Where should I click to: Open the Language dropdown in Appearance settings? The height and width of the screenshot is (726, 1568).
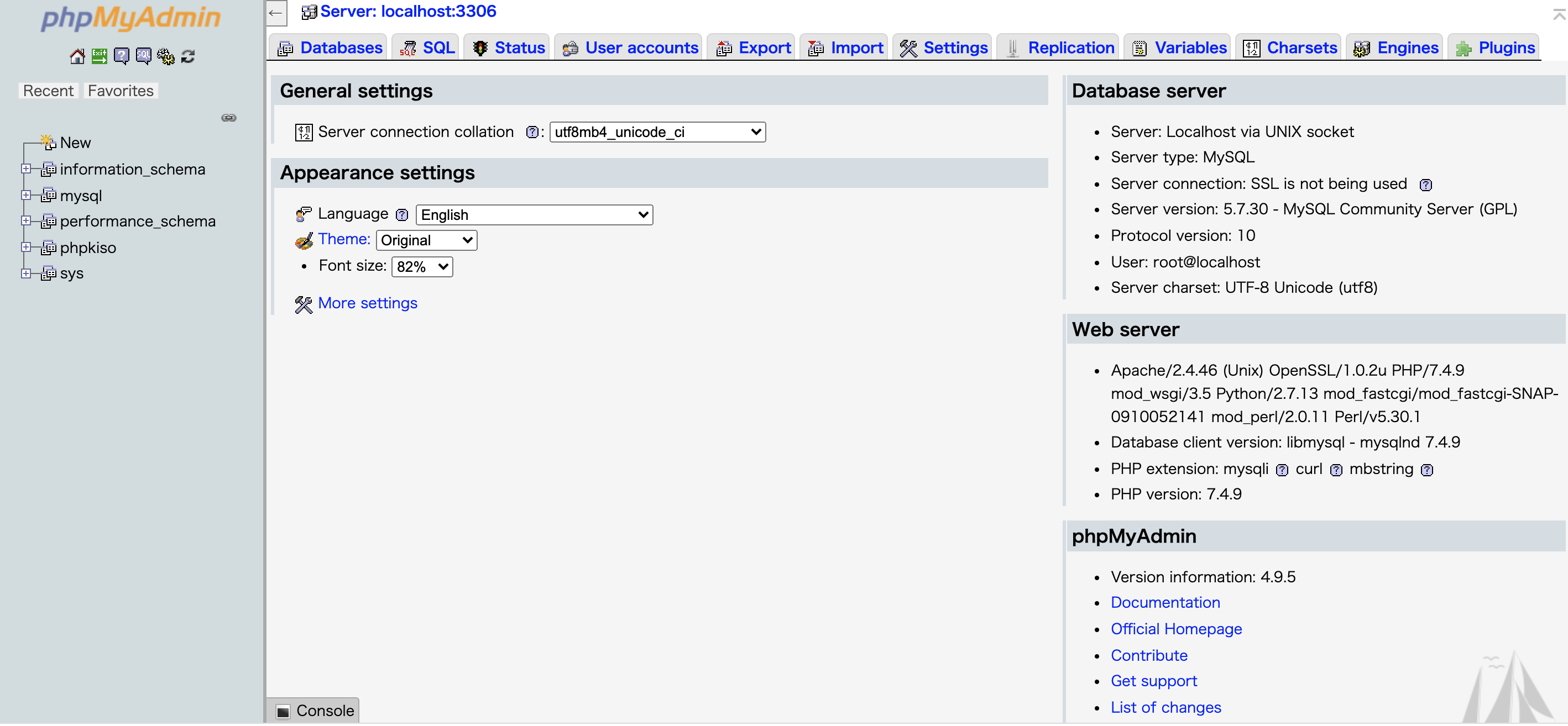pos(534,214)
